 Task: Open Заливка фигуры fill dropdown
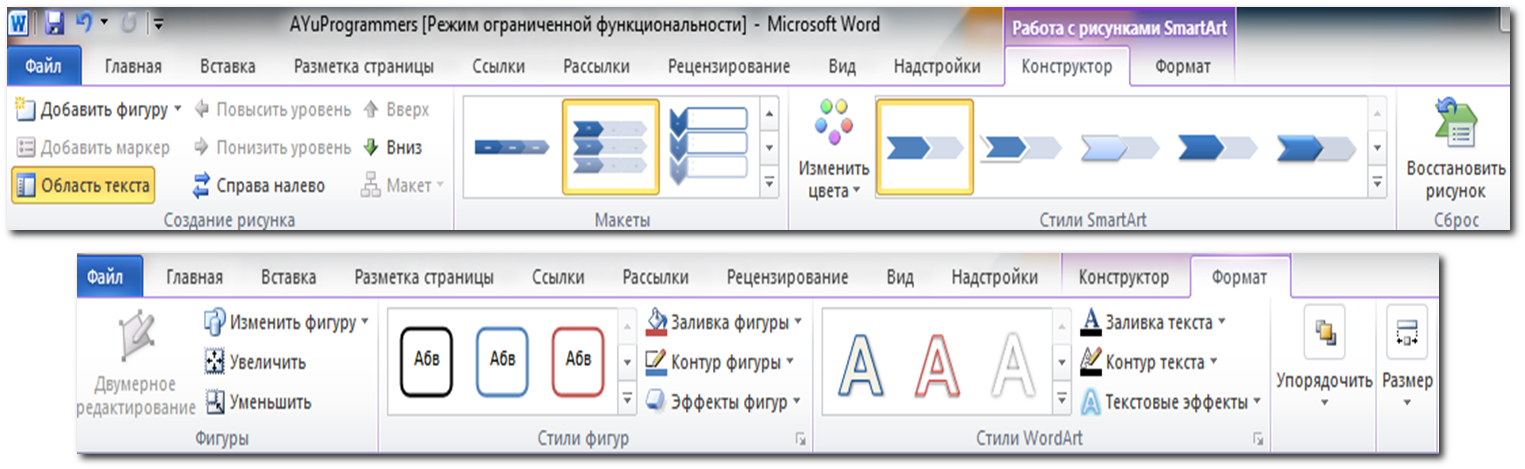724,322
